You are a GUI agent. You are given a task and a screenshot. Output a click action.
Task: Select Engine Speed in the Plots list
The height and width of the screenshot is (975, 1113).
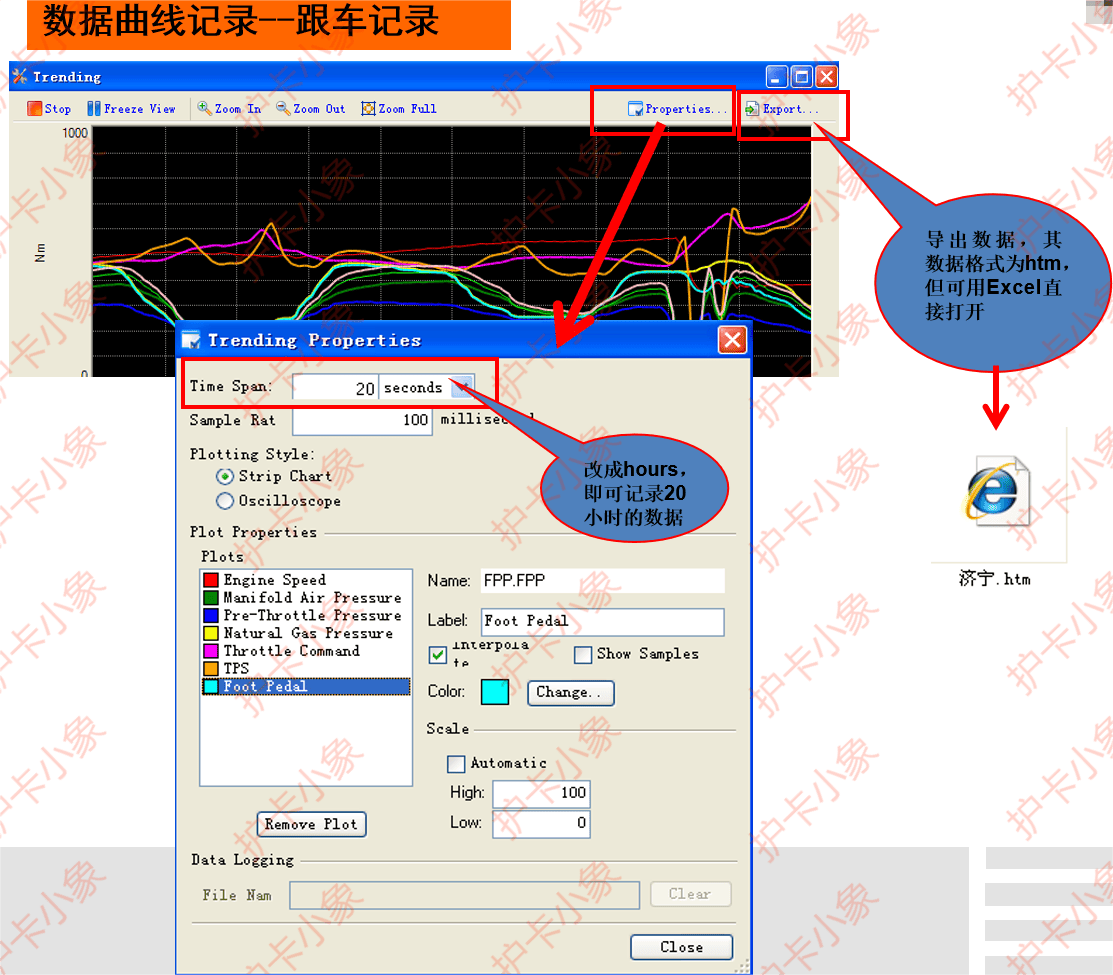[x=274, y=580]
